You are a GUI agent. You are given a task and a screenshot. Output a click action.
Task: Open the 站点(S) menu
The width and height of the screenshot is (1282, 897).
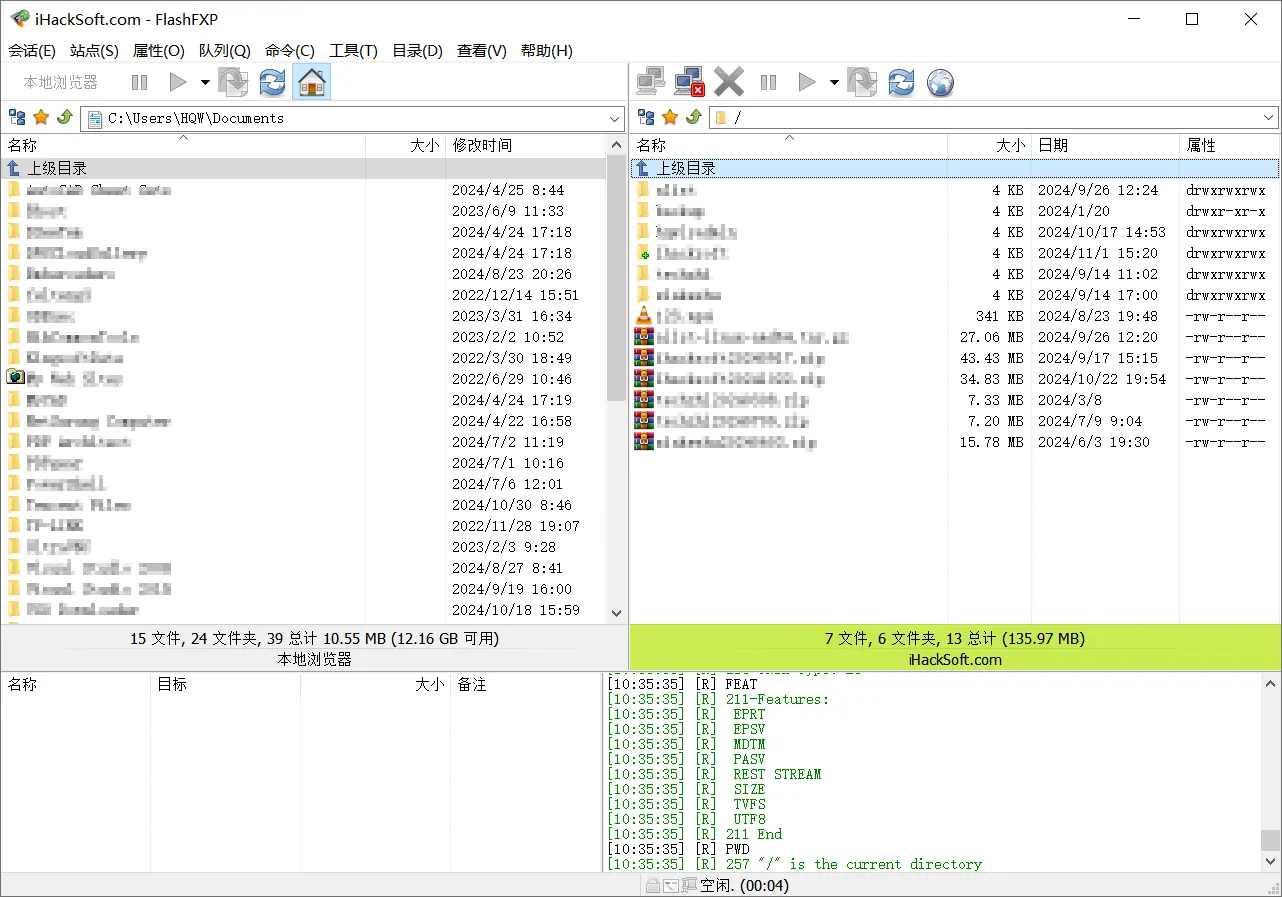pos(94,51)
